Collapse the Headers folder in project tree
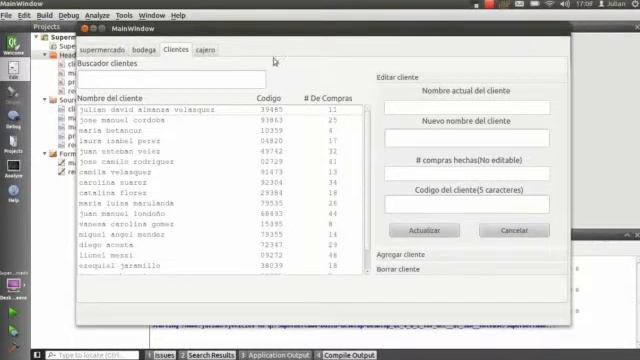The width and height of the screenshot is (640, 360). 44,55
